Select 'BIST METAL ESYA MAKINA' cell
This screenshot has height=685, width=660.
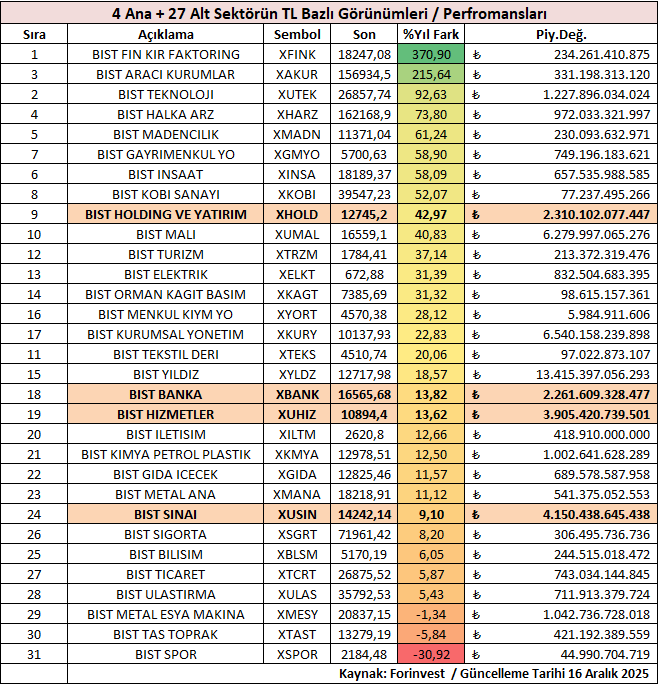pyautogui.click(x=166, y=615)
